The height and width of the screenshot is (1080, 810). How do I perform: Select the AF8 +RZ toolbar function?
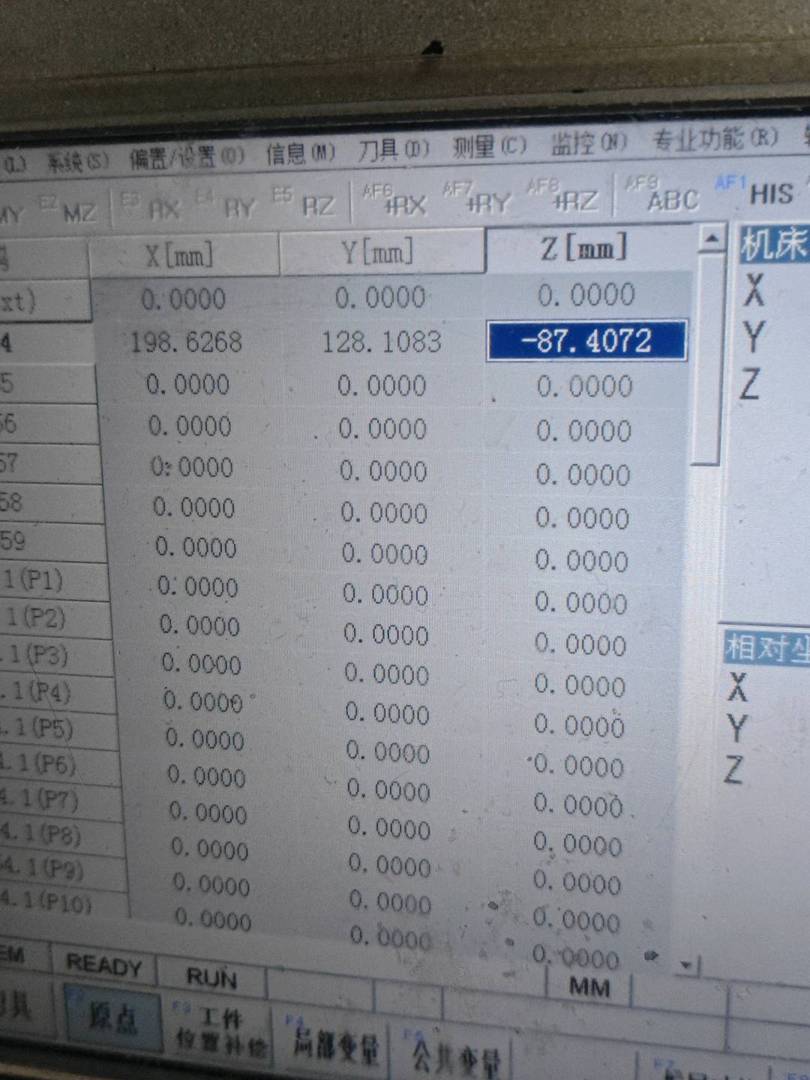tap(563, 197)
